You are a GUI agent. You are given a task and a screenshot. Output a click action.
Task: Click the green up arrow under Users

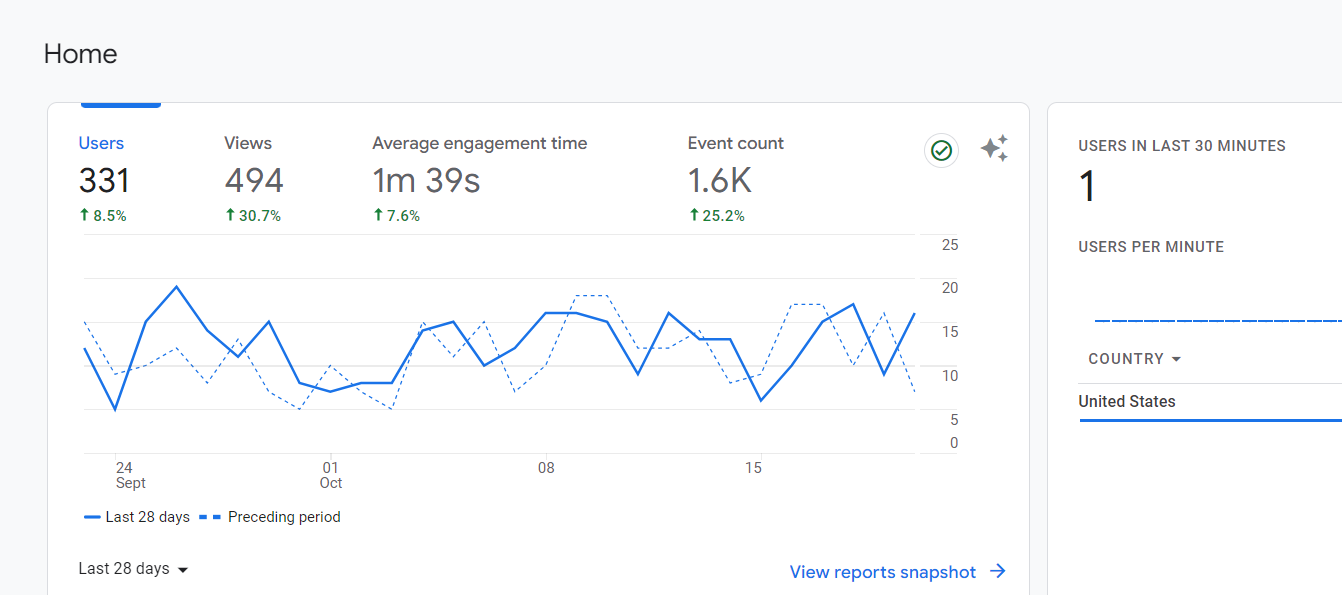[x=84, y=215]
